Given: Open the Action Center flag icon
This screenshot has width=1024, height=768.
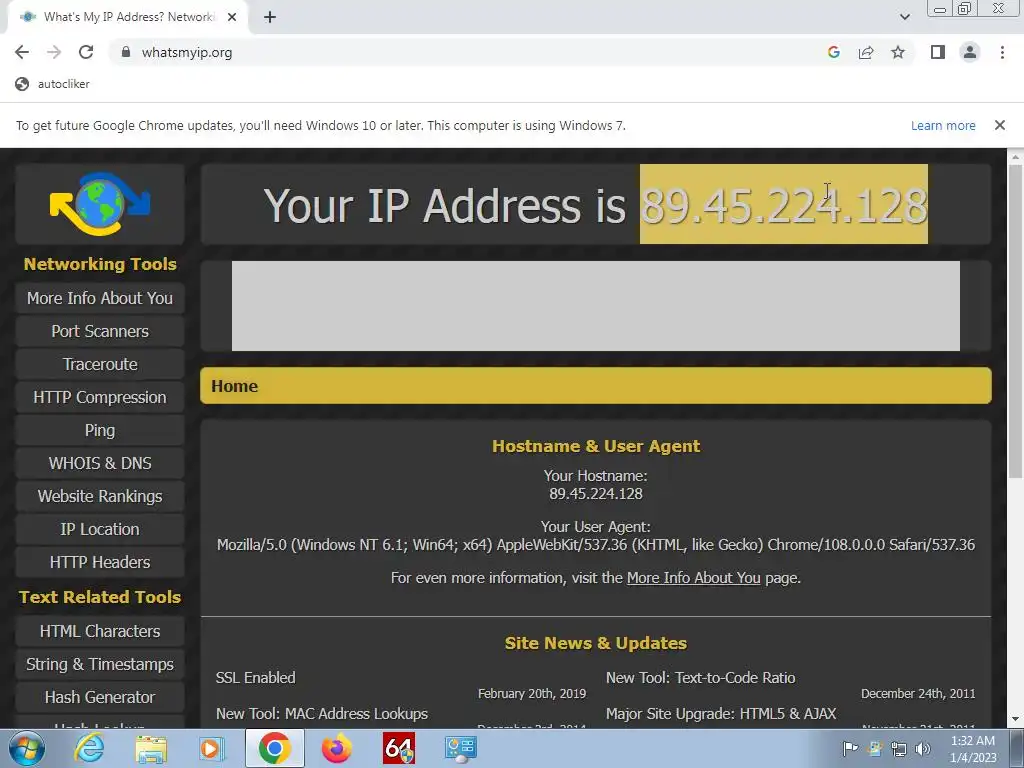Looking at the screenshot, I should (850, 748).
